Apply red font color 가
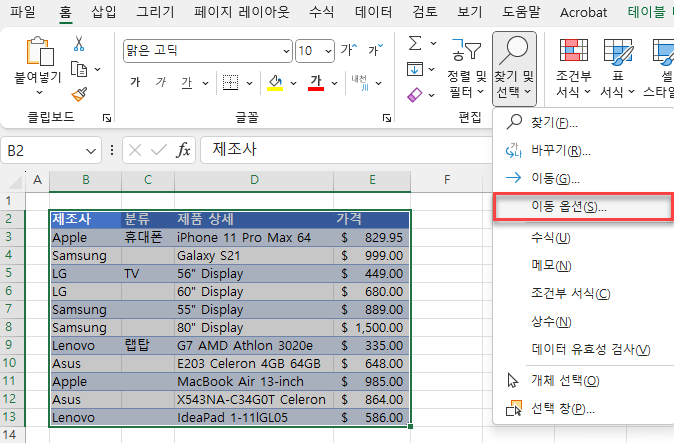This screenshot has height=443, width=674. pos(316,82)
